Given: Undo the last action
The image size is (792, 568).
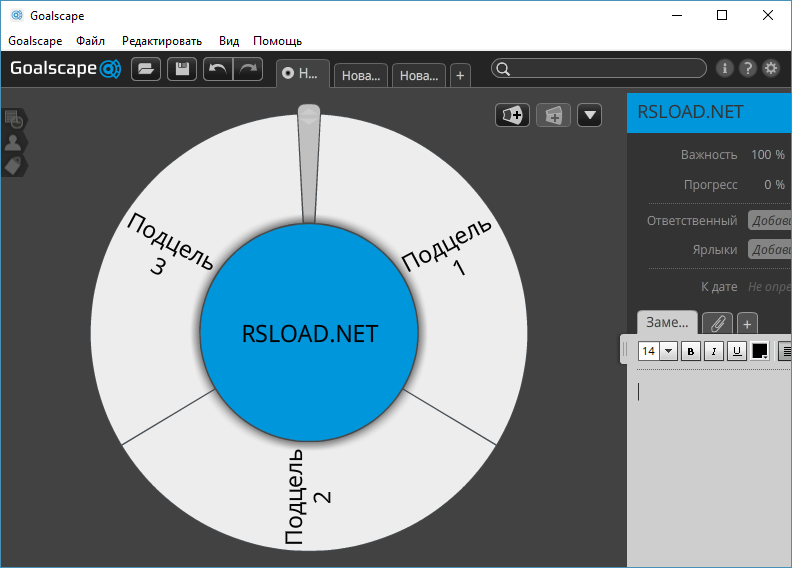Looking at the screenshot, I should (x=216, y=69).
